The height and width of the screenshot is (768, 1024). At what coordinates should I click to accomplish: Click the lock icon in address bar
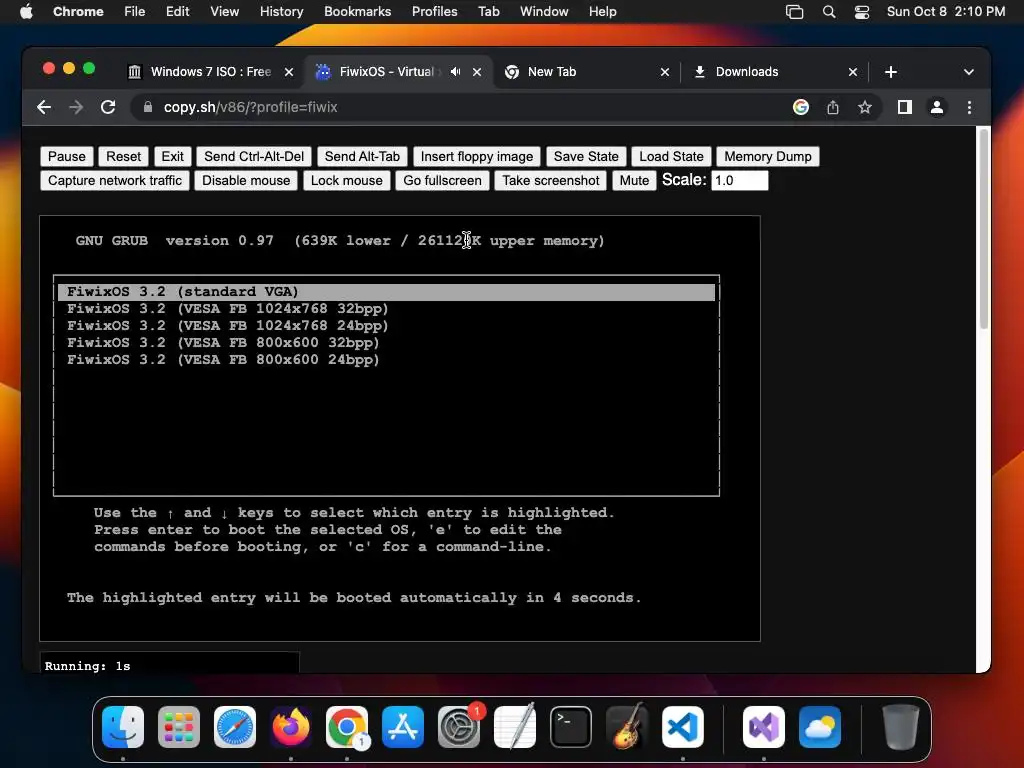[x=148, y=107]
